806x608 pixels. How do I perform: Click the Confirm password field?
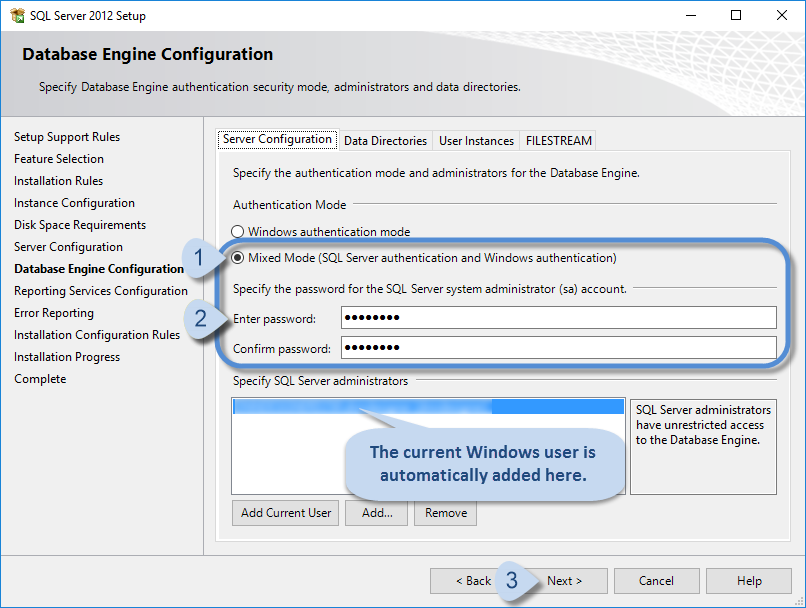558,348
